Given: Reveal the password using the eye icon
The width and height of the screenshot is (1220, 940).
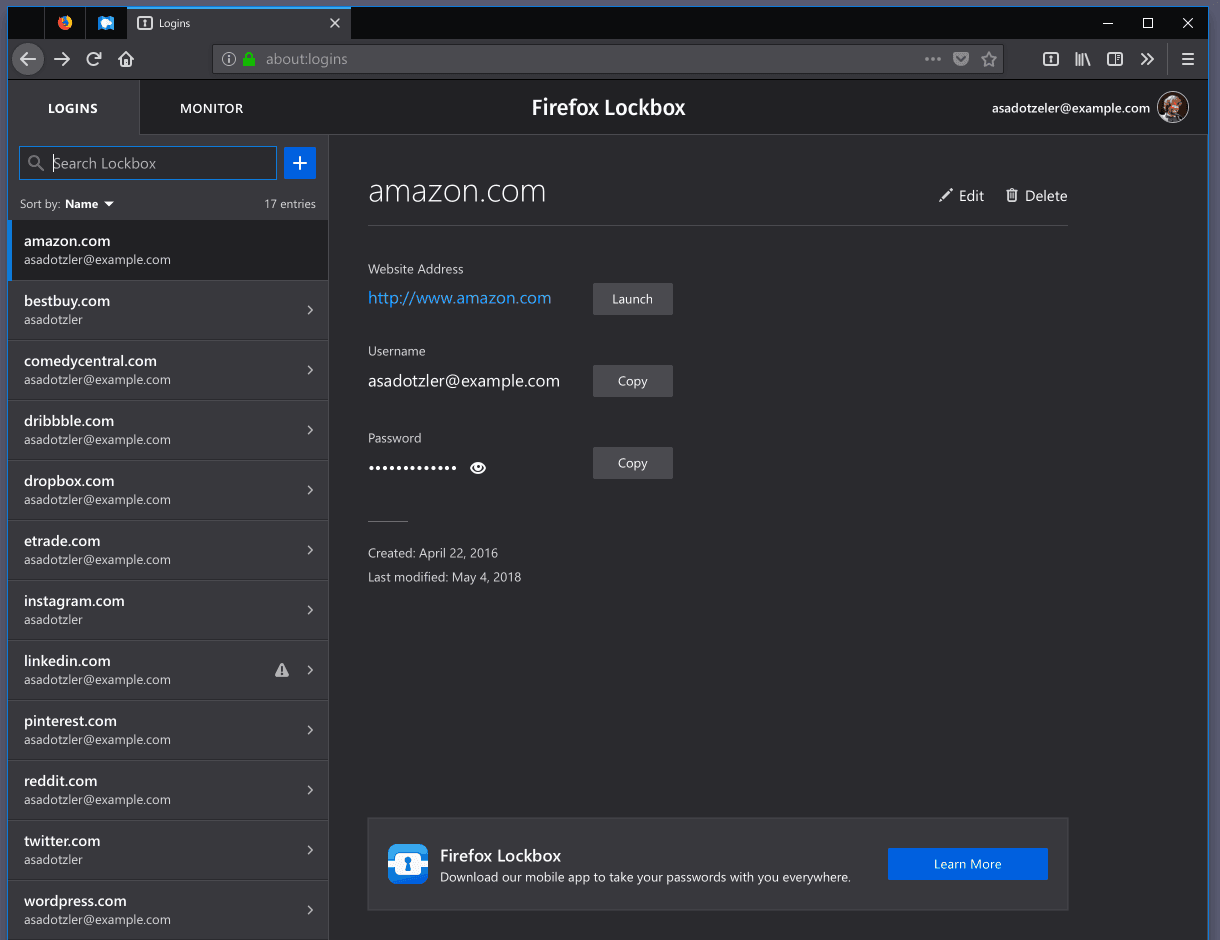Looking at the screenshot, I should pos(477,467).
